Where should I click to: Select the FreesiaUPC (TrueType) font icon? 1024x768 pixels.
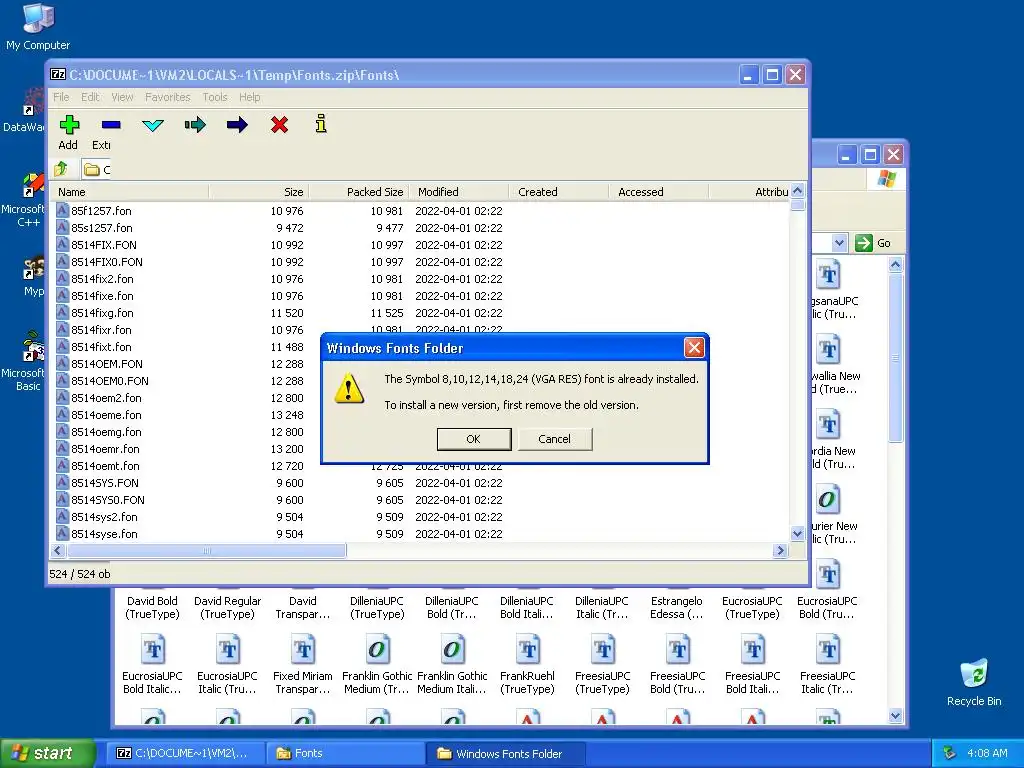click(603, 650)
